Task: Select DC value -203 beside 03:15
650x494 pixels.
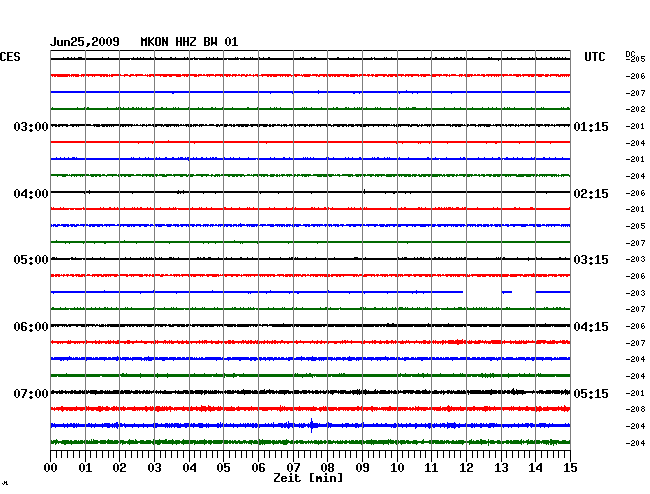Action: point(635,259)
